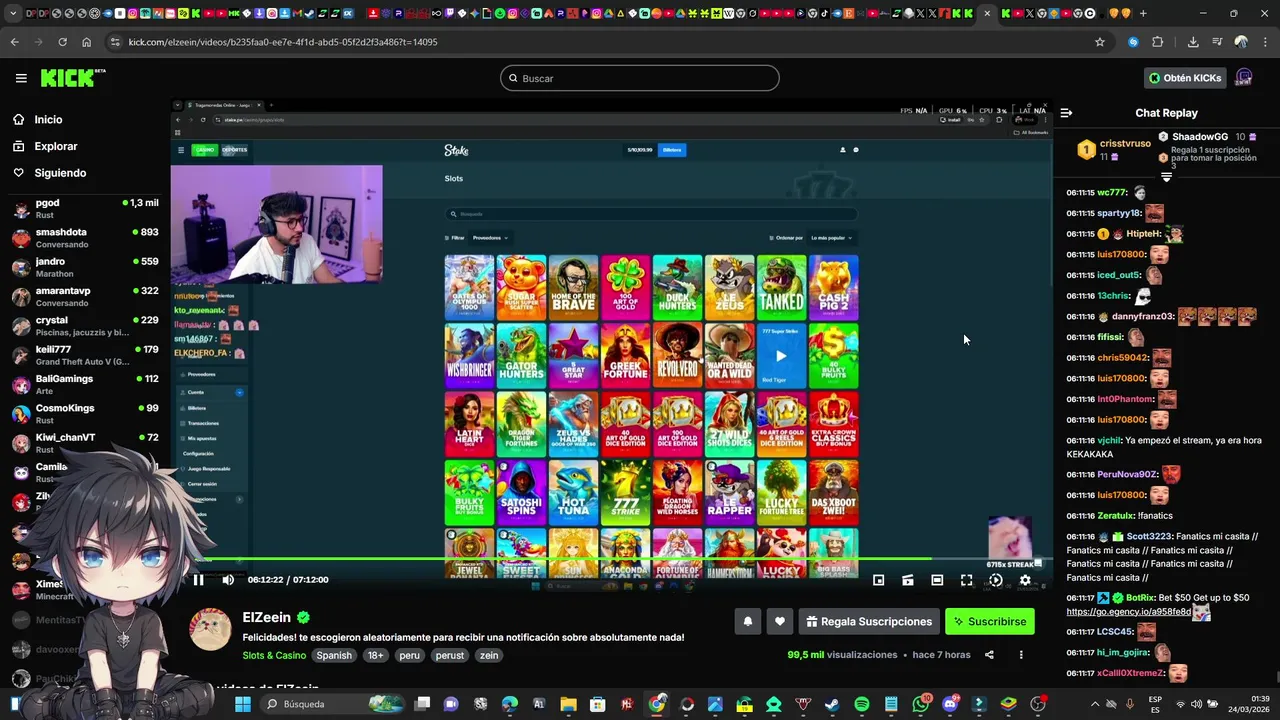The height and width of the screenshot is (720, 1280).
Task: Collapse the Chat Replay panel
Action: (x=1066, y=113)
